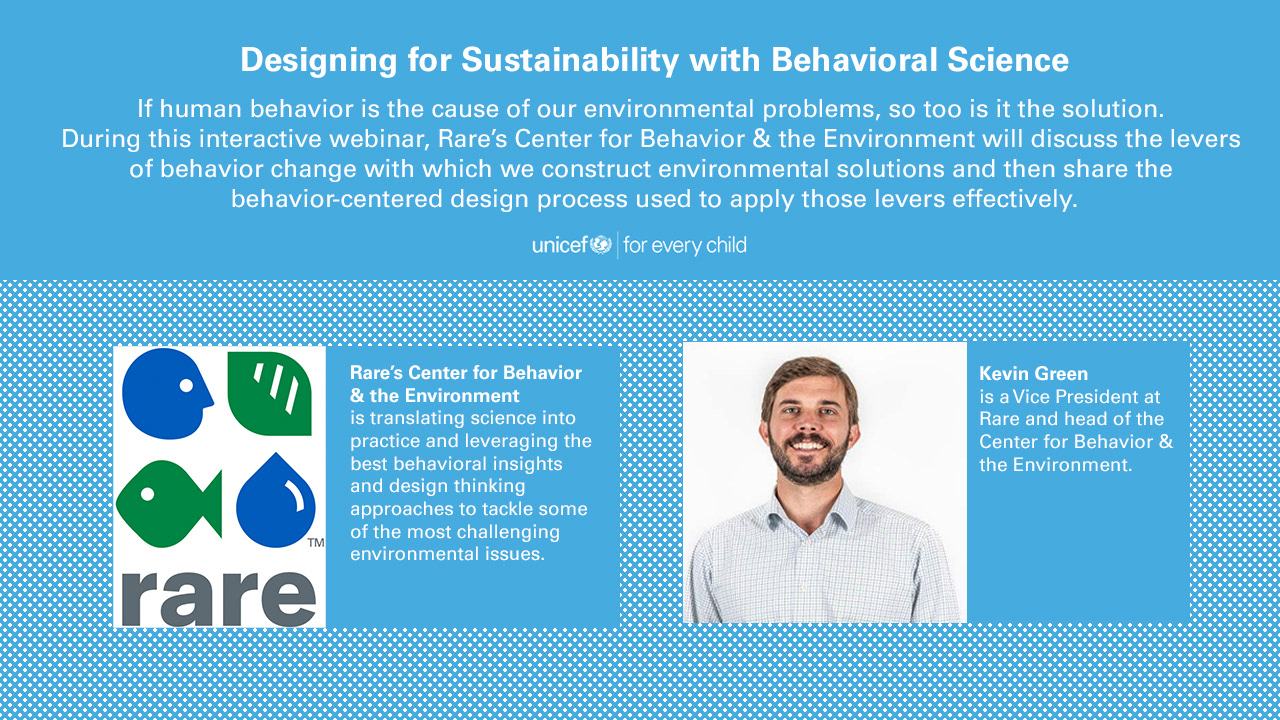
Task: Click the UNICEF globe emblem
Action: click(600, 244)
